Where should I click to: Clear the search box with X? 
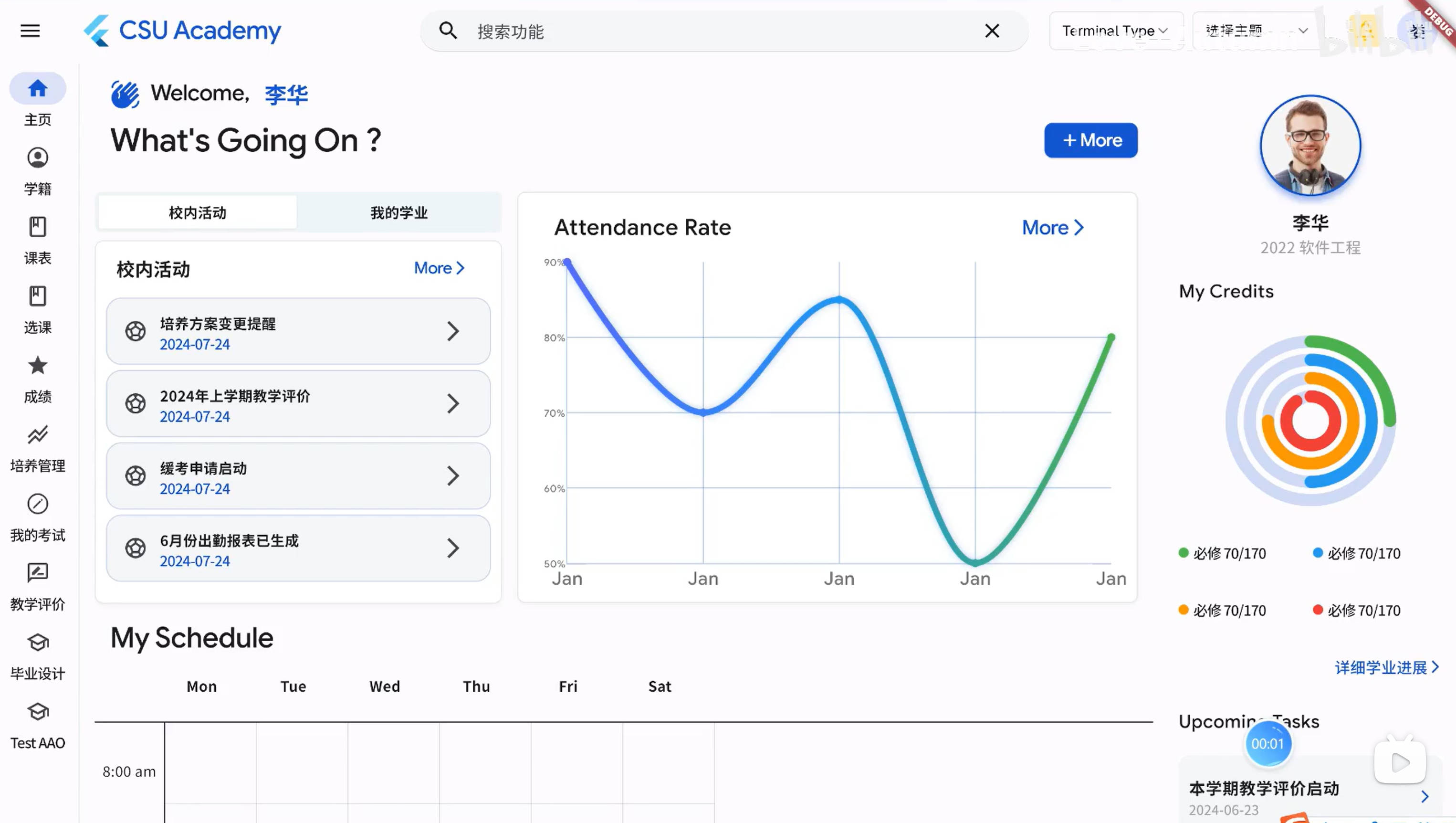(992, 31)
